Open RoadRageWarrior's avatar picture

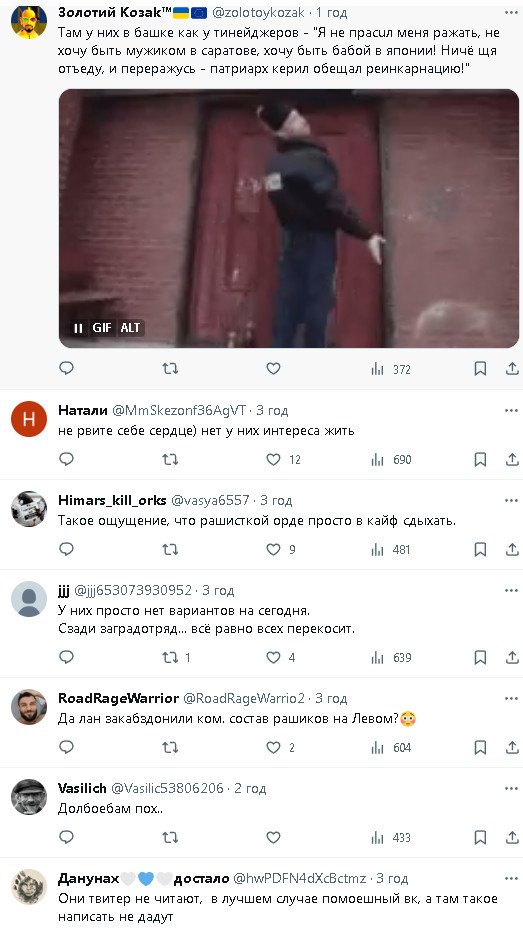pos(29,707)
